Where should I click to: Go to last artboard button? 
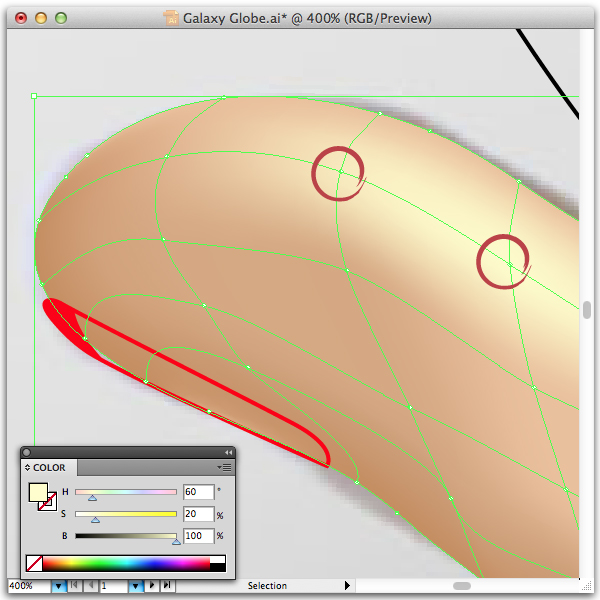[167, 585]
